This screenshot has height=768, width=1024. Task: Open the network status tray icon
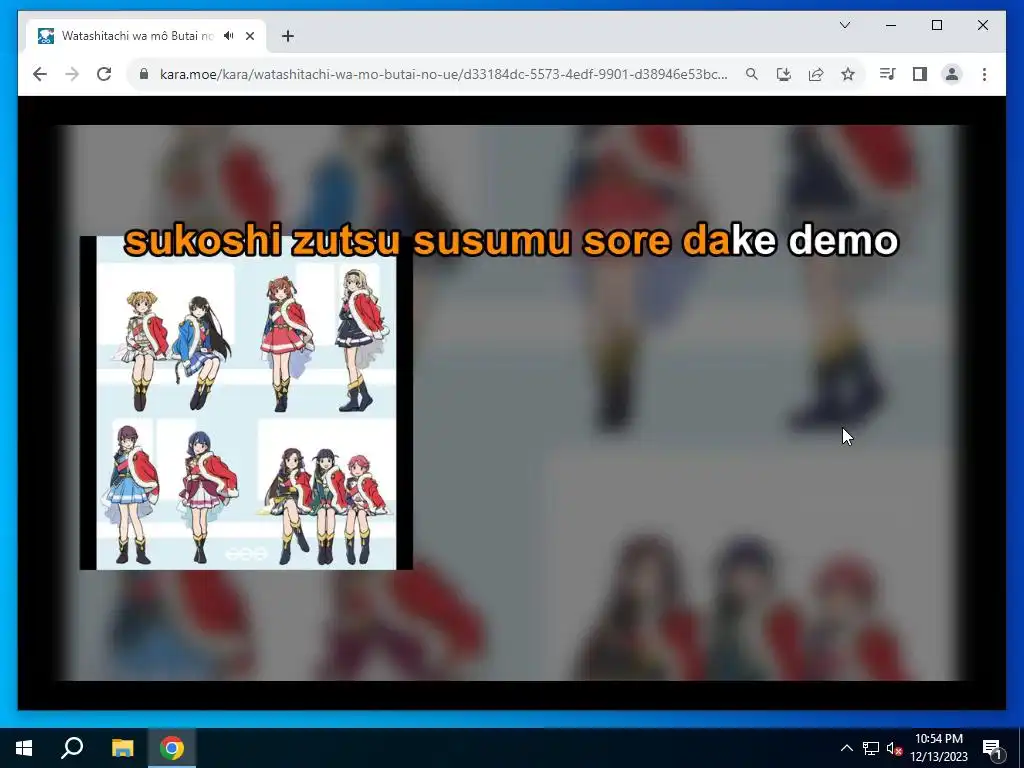coord(871,748)
